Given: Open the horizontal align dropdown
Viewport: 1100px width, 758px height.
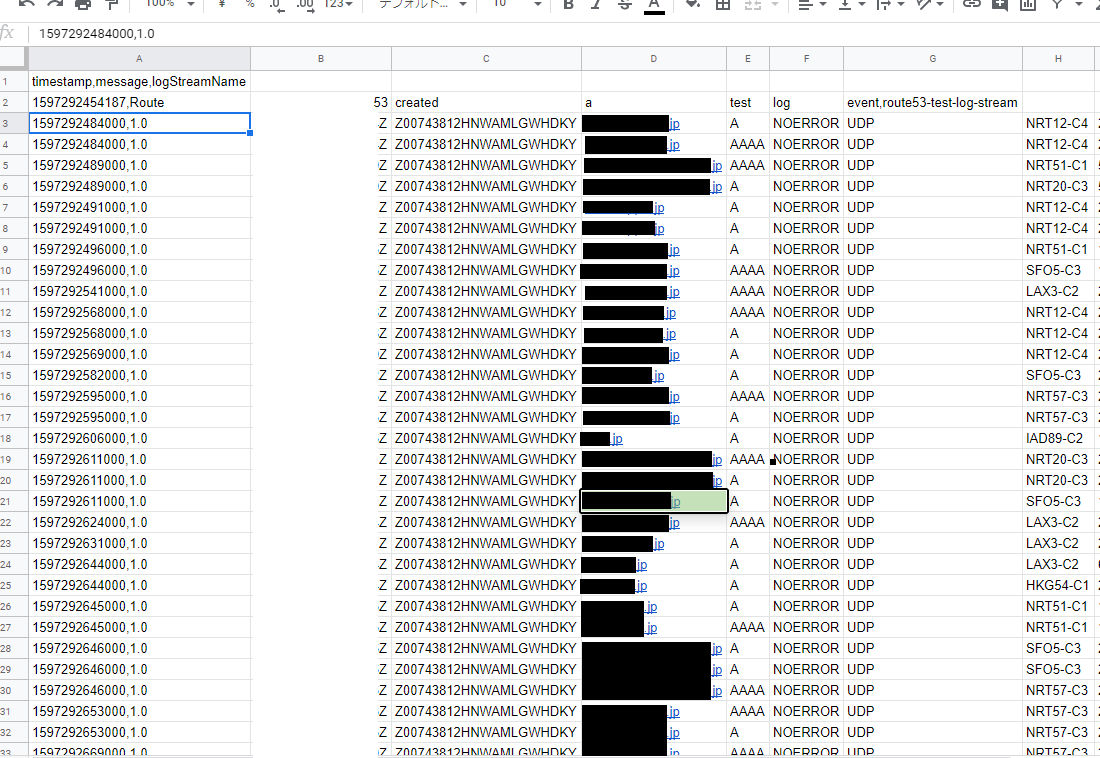Looking at the screenshot, I should [814, 4].
